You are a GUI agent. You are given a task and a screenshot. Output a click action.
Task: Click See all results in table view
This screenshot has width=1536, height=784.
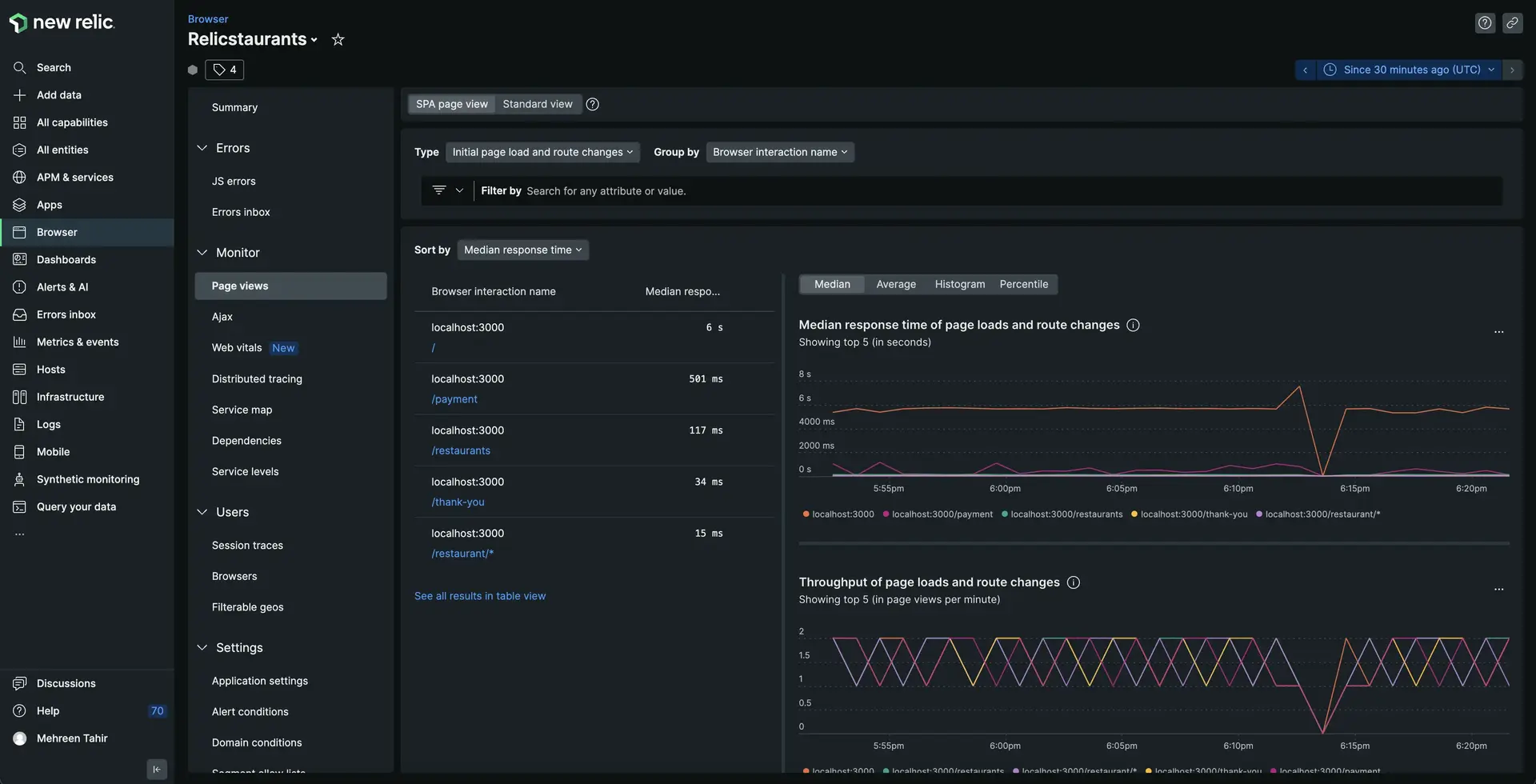coord(480,597)
